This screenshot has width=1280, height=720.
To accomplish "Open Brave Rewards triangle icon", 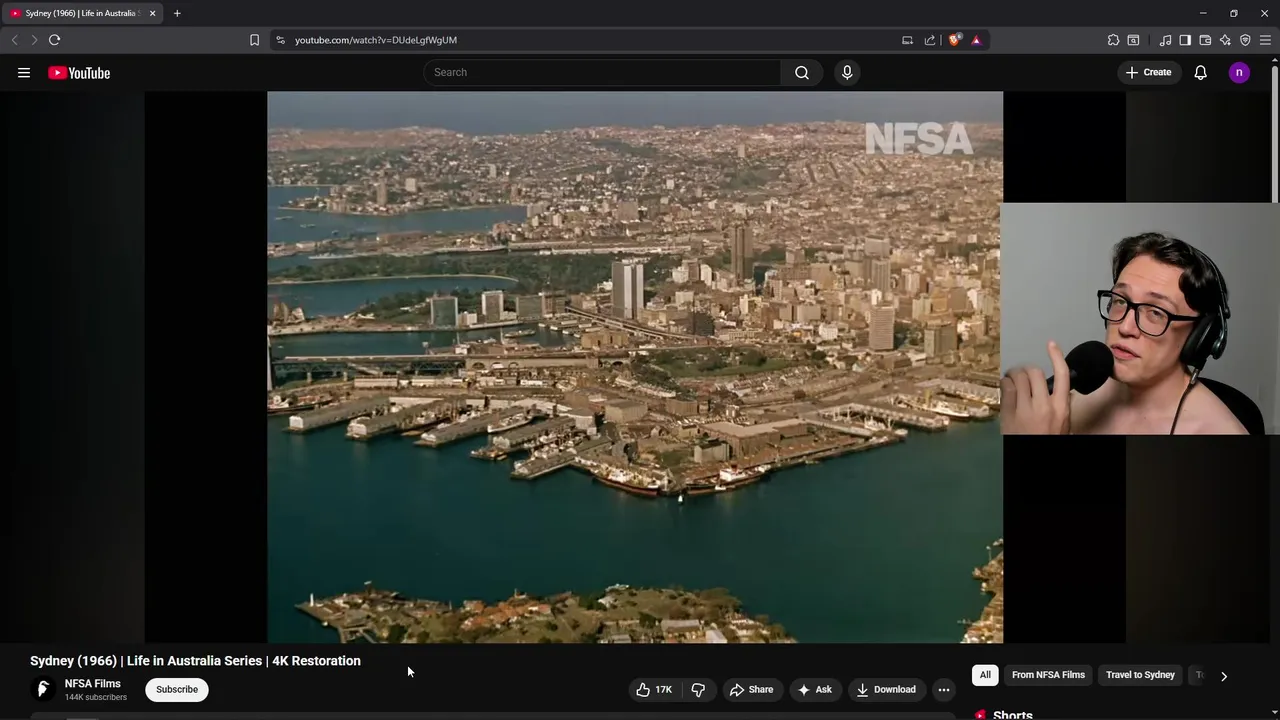I will 976,40.
